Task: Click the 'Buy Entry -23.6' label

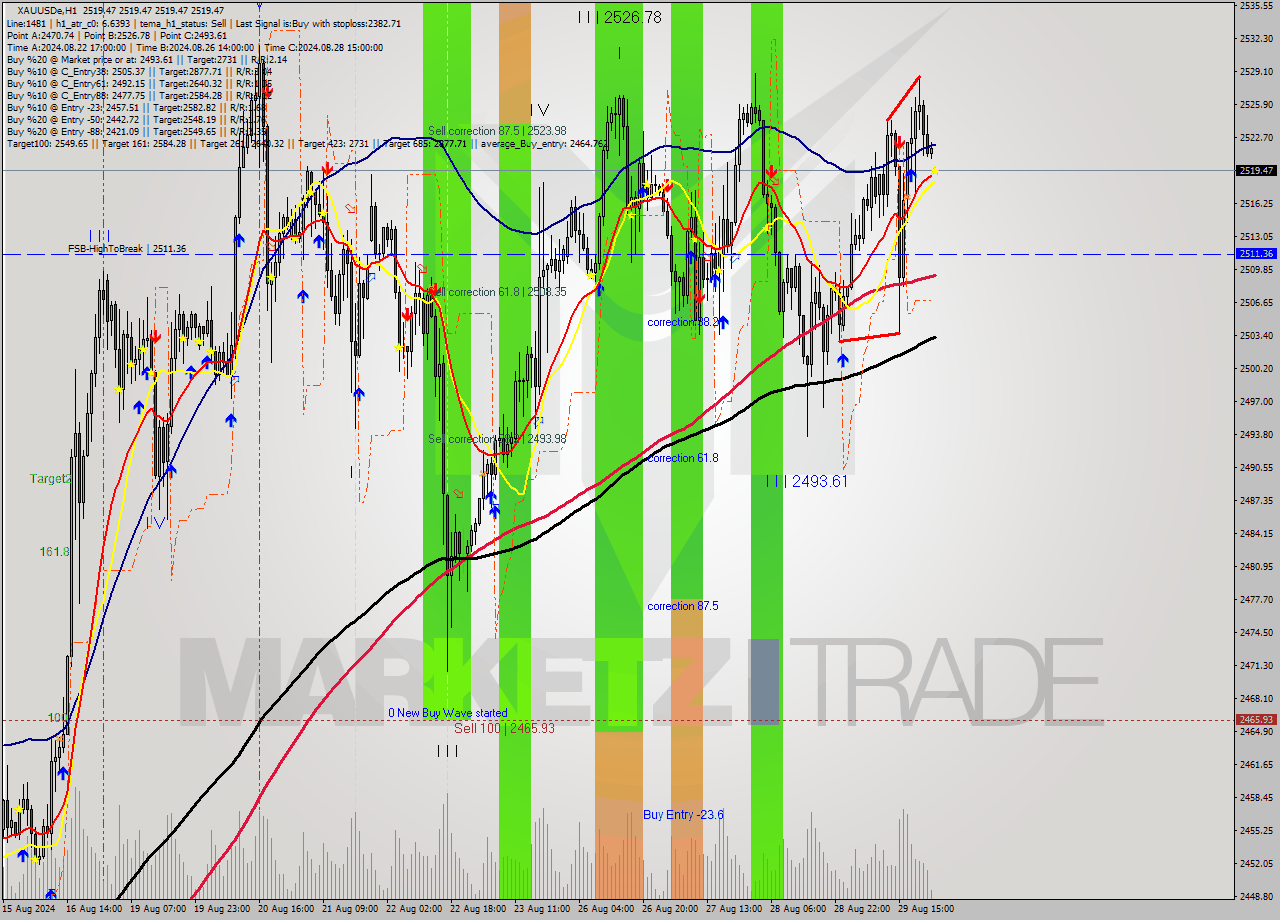Action: (683, 815)
